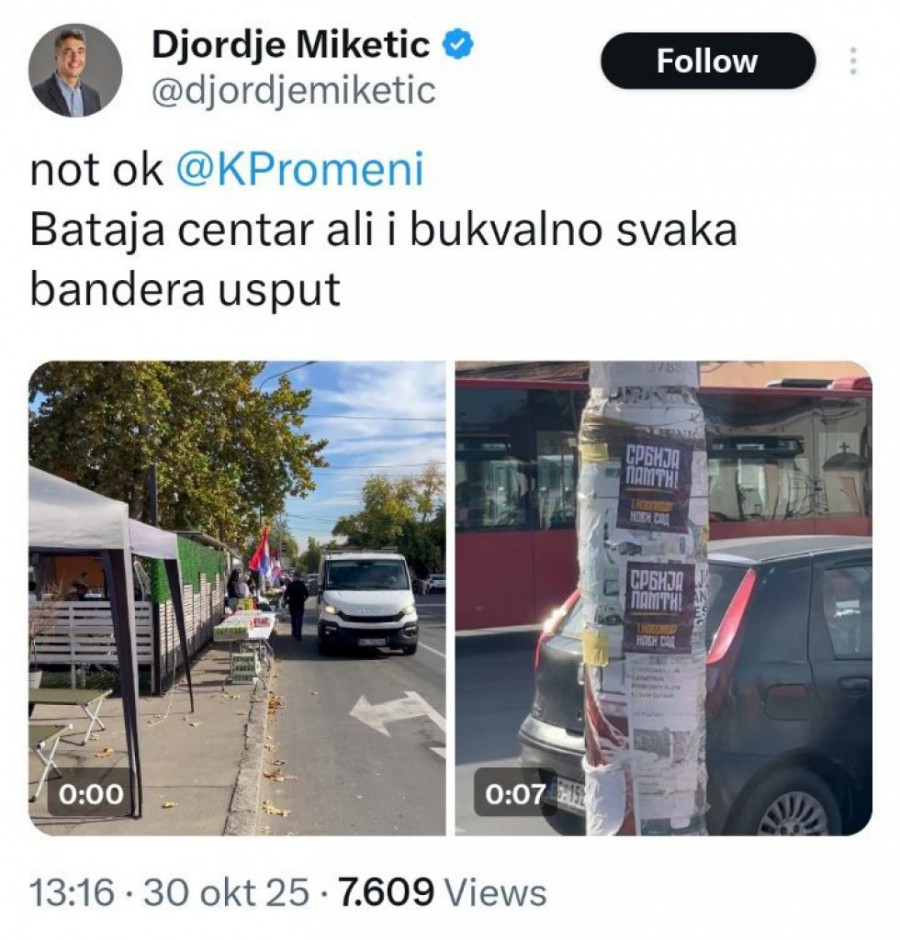900x940 pixels.
Task: Open the @KPromeni mention link
Action: (x=300, y=170)
